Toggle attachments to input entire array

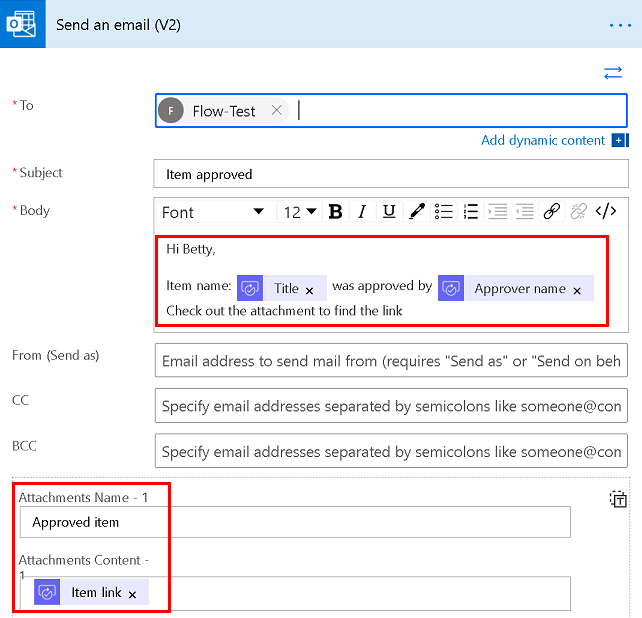click(x=618, y=499)
